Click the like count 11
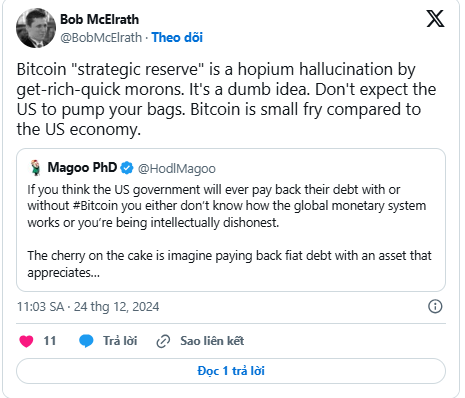Viewport: 465px width, 398px height. (50, 341)
